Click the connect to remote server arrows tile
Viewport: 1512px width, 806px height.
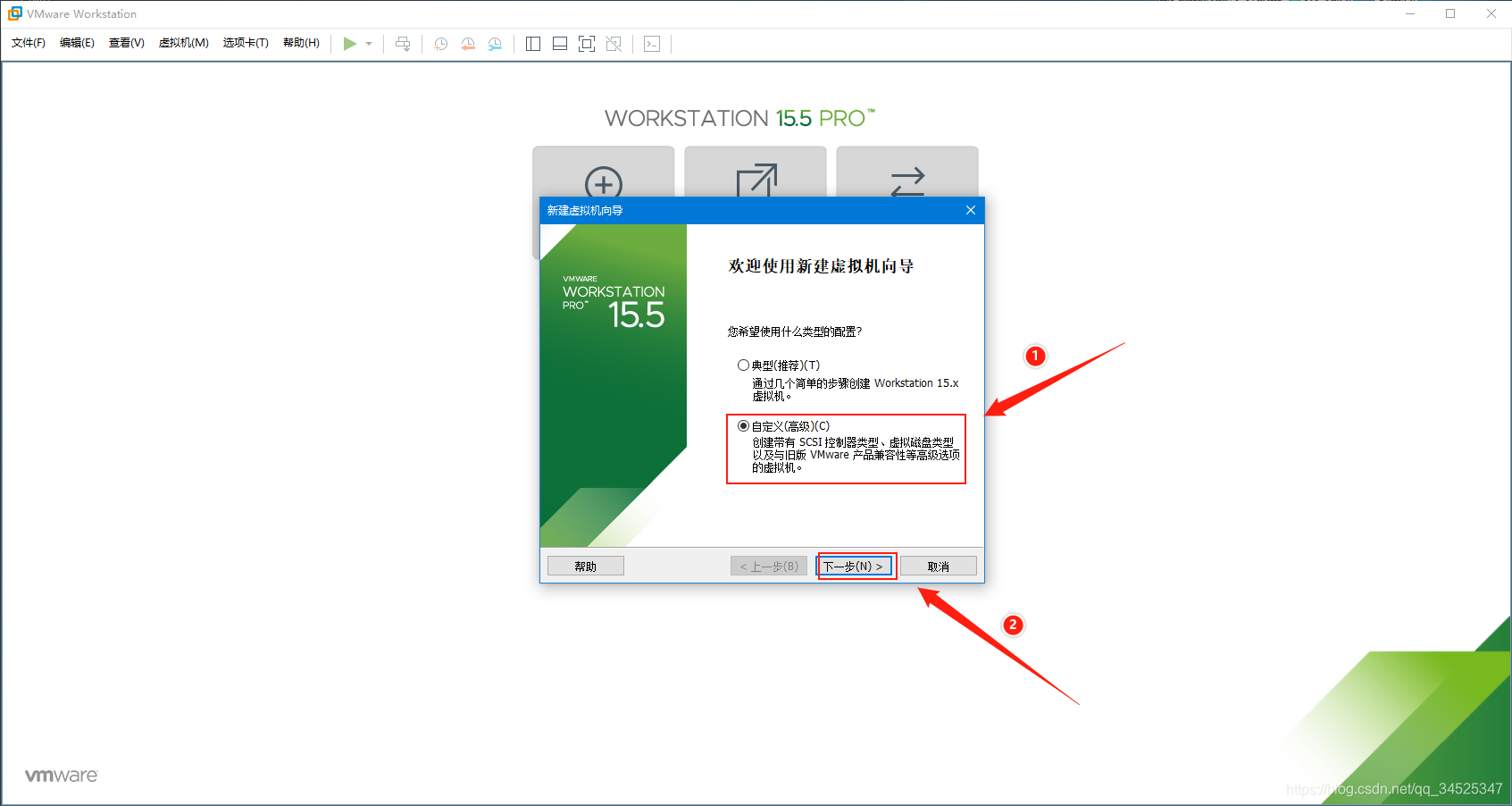tap(907, 172)
